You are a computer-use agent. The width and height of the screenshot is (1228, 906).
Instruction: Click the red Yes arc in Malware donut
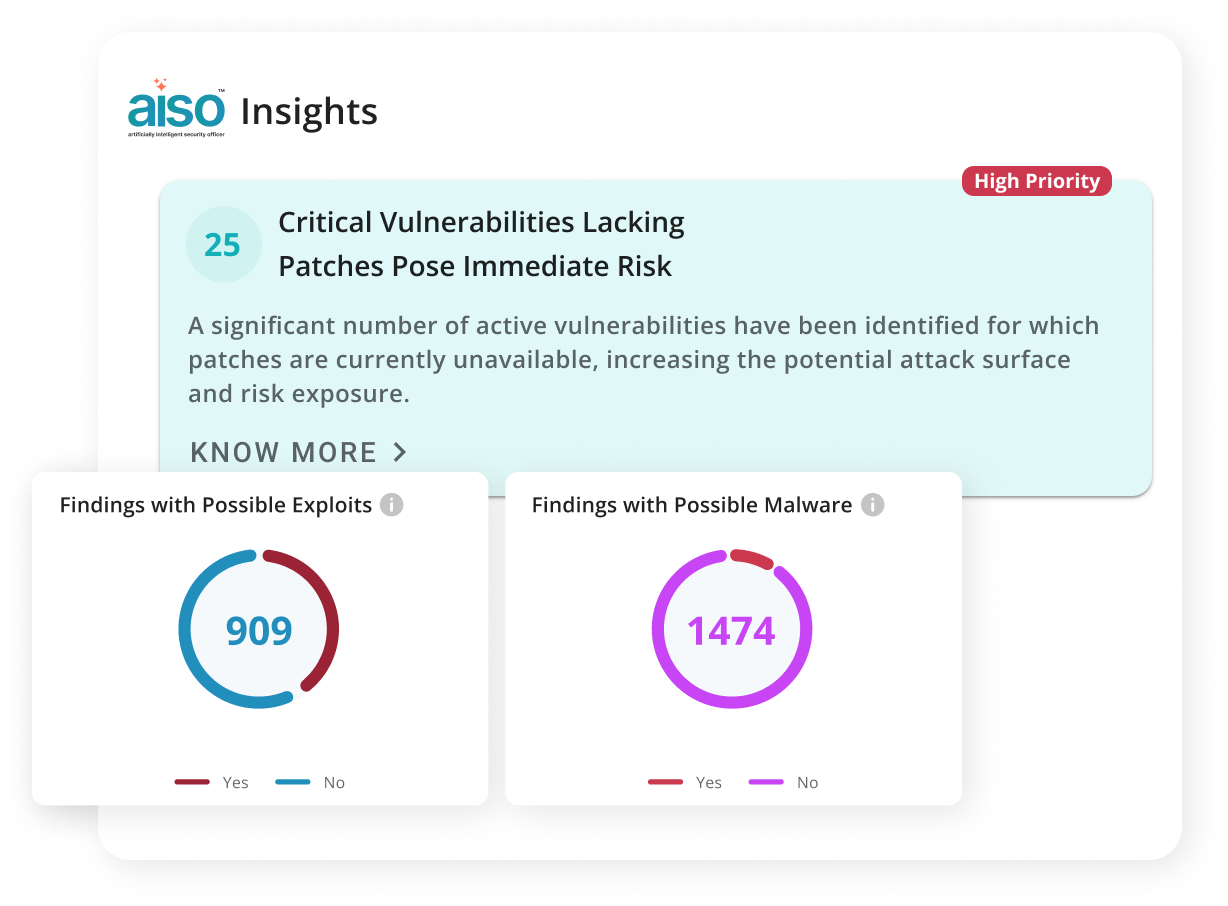tap(751, 557)
